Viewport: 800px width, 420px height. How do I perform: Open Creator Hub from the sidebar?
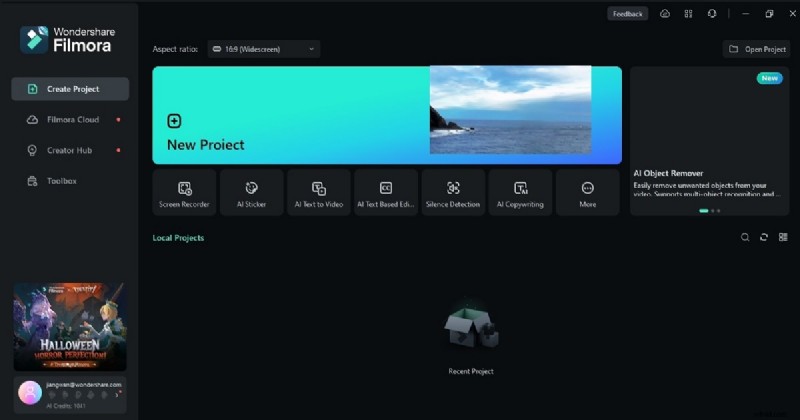(70, 150)
